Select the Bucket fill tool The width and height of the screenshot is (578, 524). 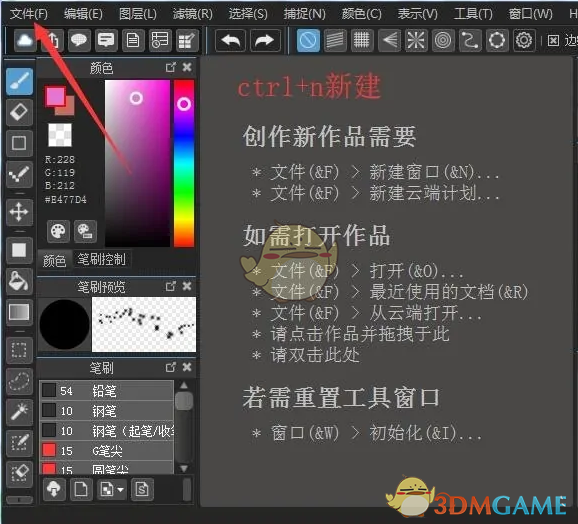click(x=19, y=281)
